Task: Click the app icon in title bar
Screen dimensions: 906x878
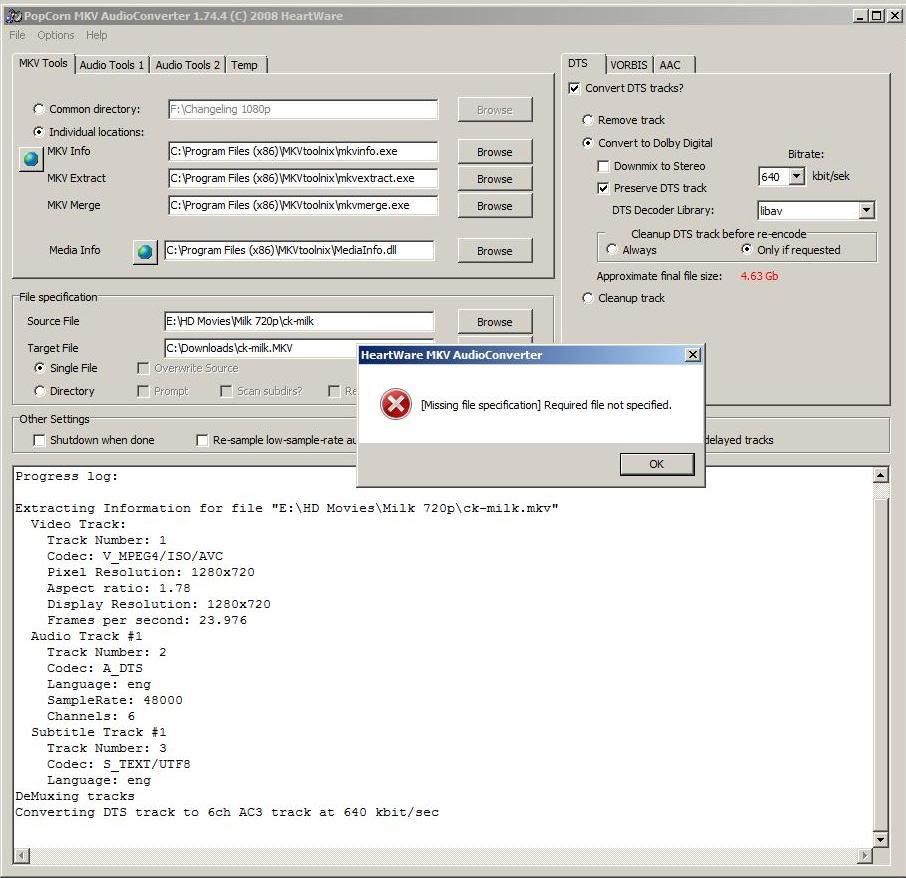Action: coord(13,16)
